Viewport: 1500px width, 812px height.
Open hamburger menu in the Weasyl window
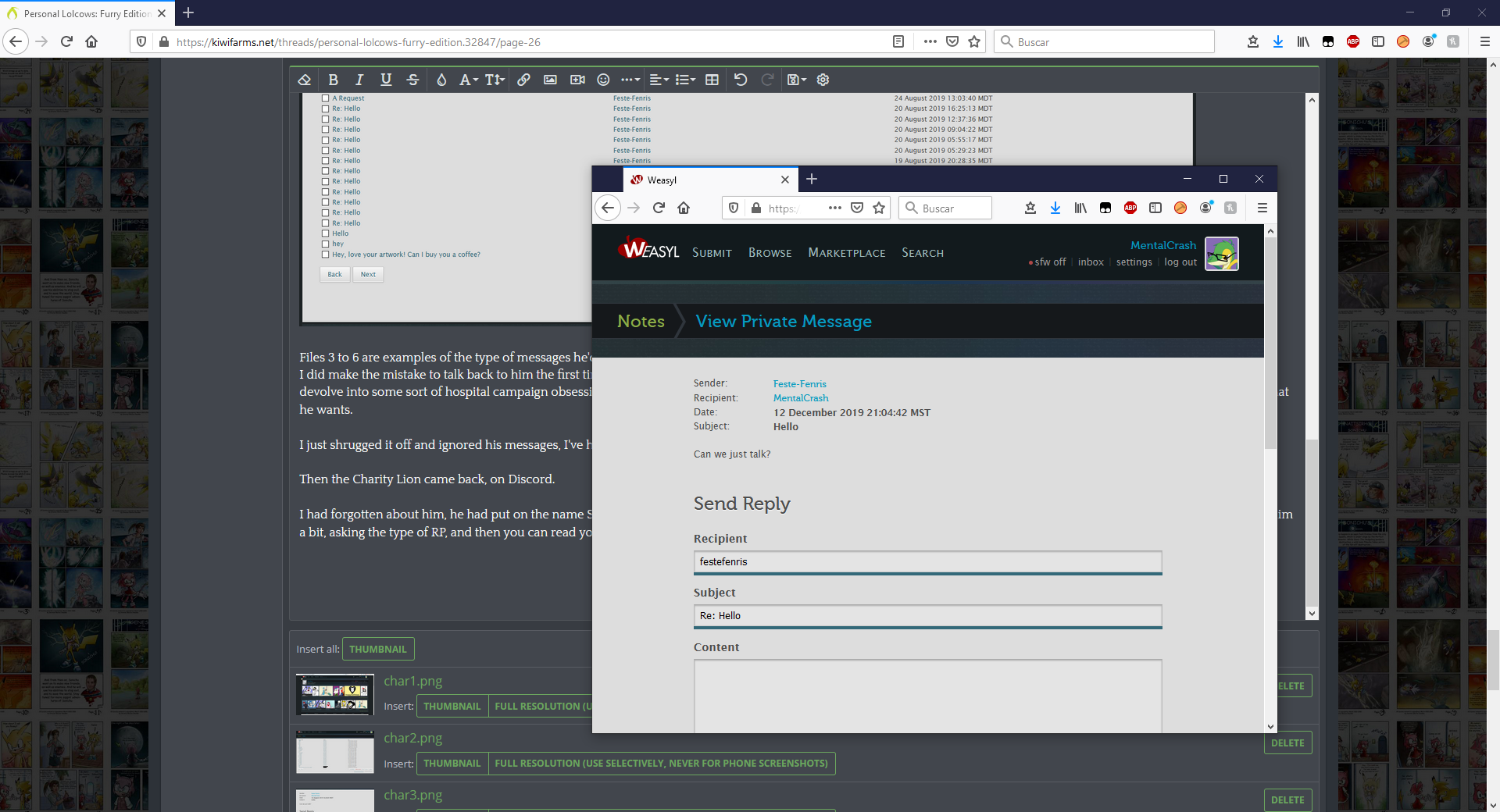tap(1262, 208)
